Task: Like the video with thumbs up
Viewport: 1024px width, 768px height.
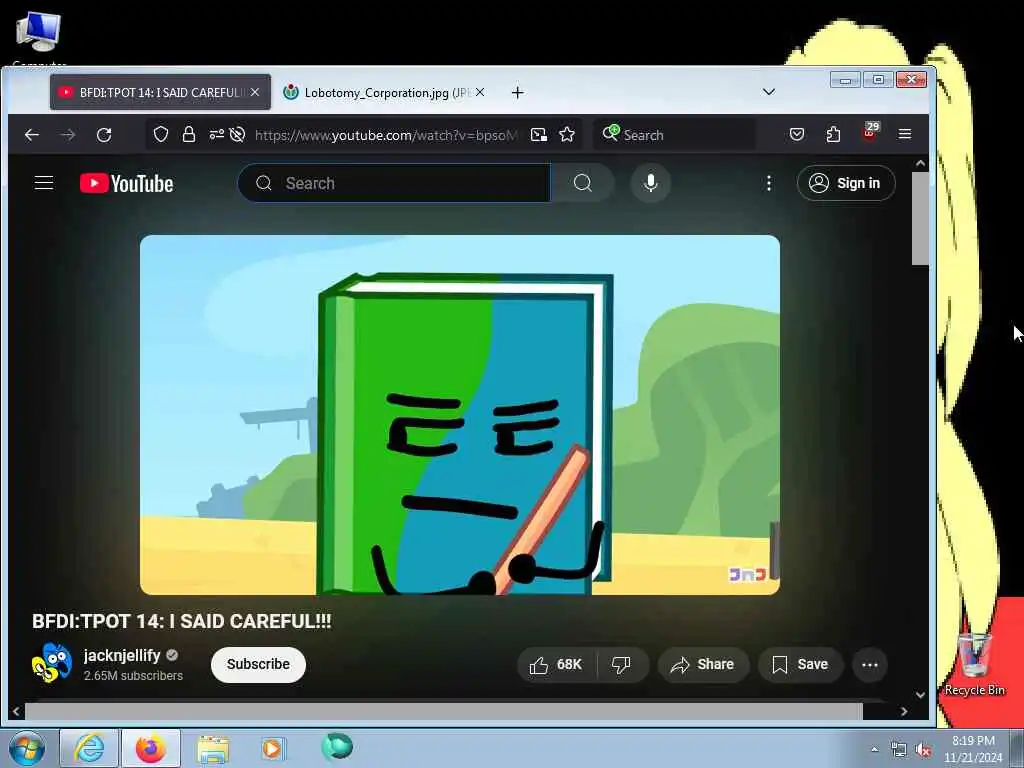Action: [x=556, y=665]
